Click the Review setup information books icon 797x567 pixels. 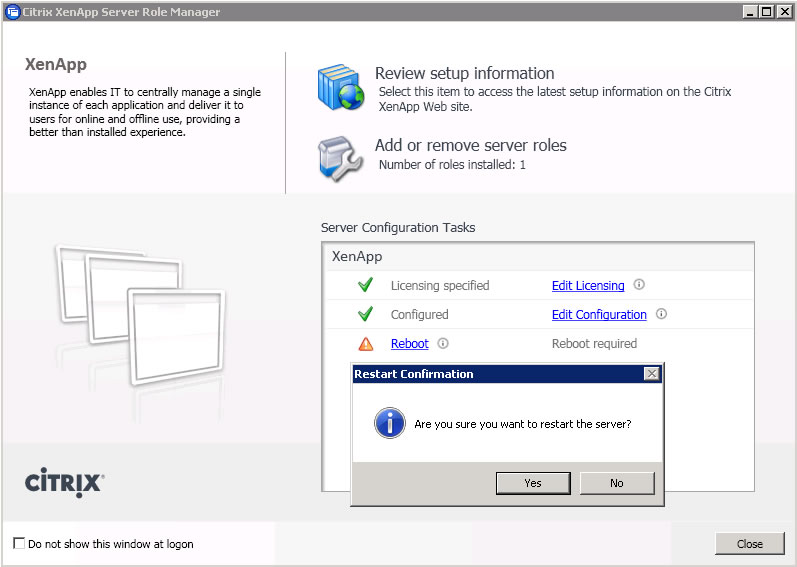coord(341,87)
